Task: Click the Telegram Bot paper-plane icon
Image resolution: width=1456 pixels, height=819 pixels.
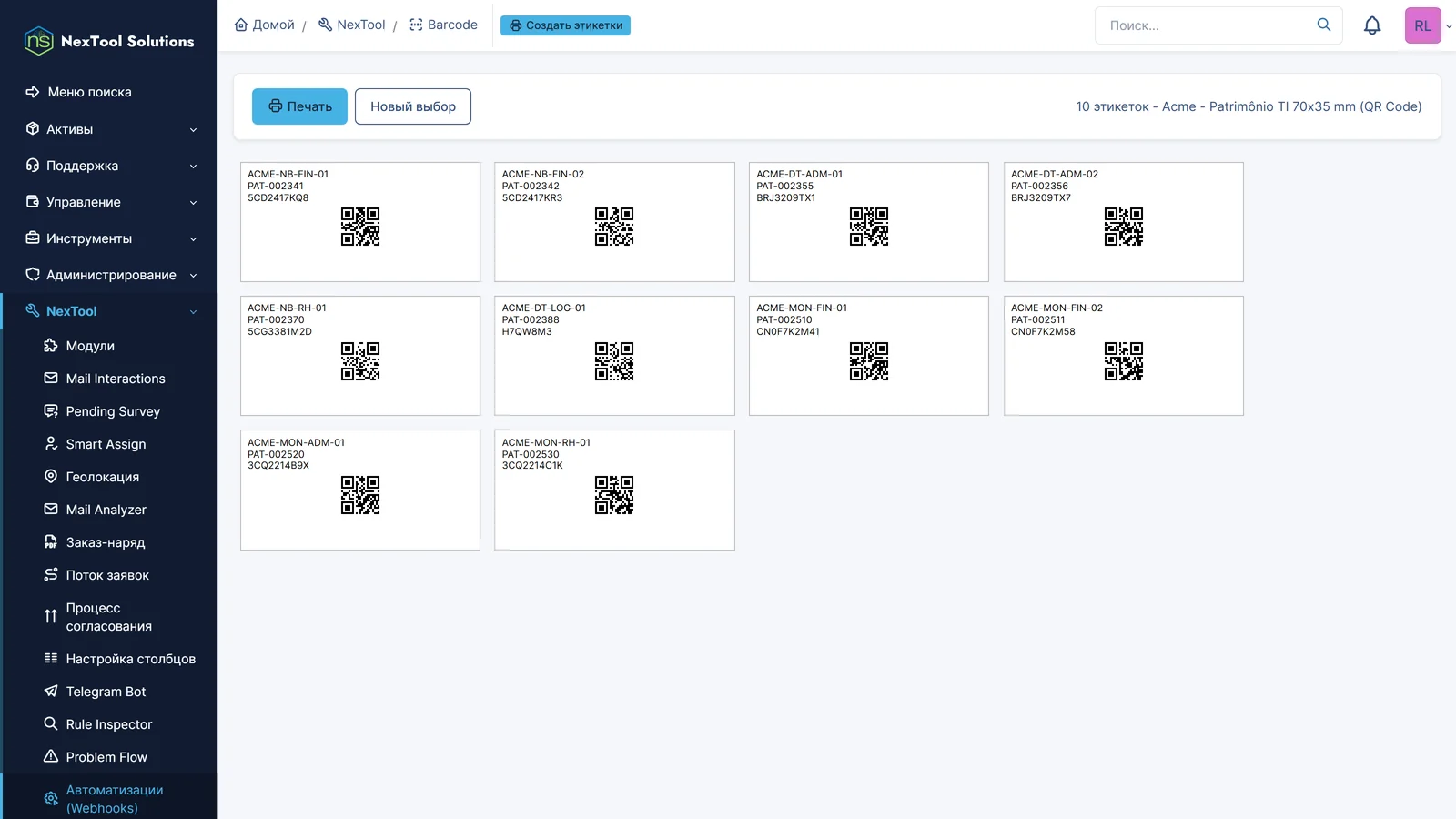Action: (x=51, y=692)
